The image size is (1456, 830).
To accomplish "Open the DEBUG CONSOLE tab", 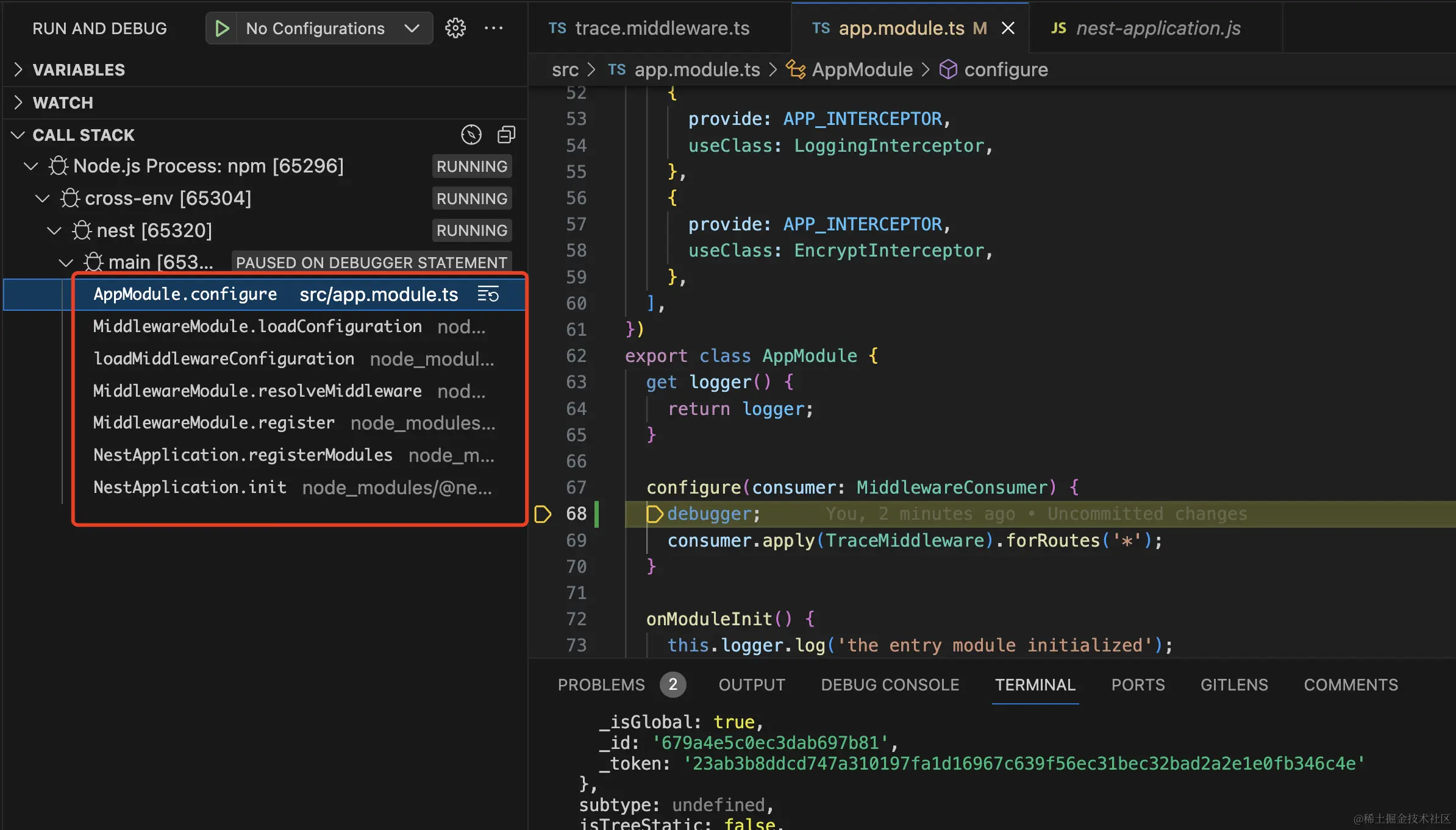I will (x=890, y=685).
